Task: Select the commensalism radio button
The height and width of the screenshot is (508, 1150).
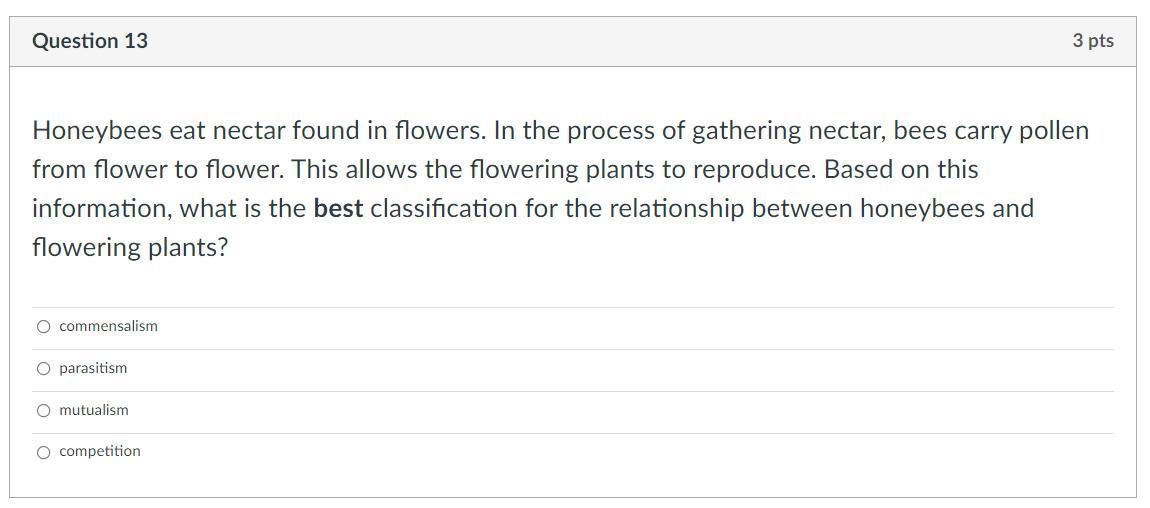Action: point(44,327)
